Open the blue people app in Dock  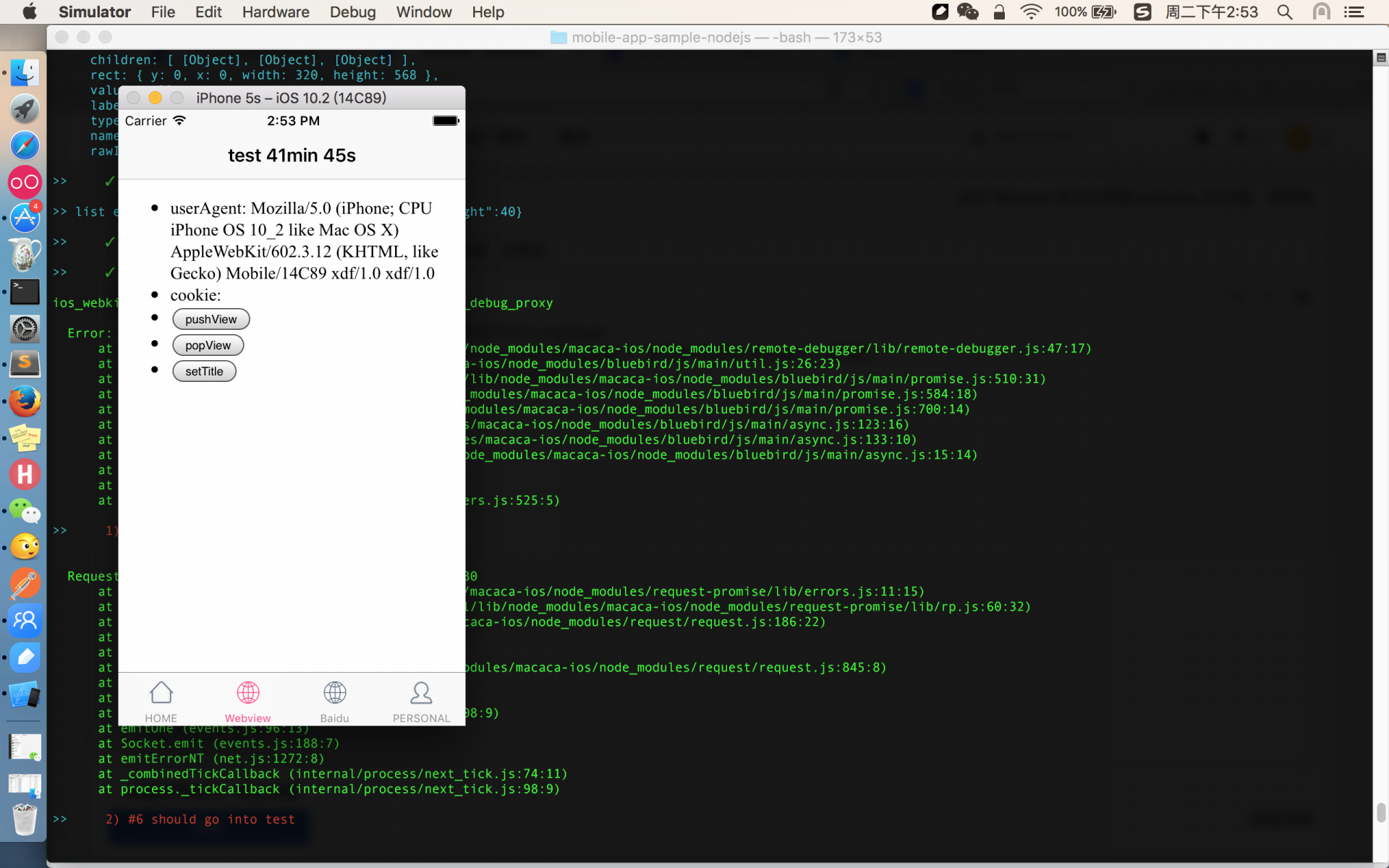coord(25,621)
